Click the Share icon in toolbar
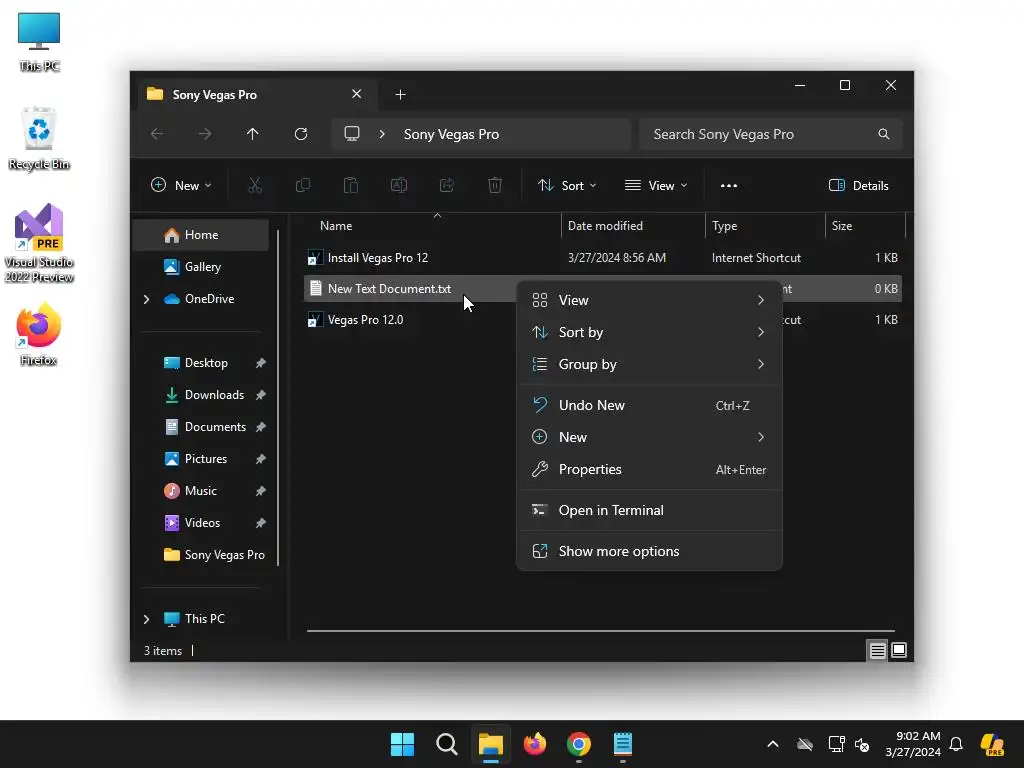Screen dimensions: 1024x768 point(447,185)
